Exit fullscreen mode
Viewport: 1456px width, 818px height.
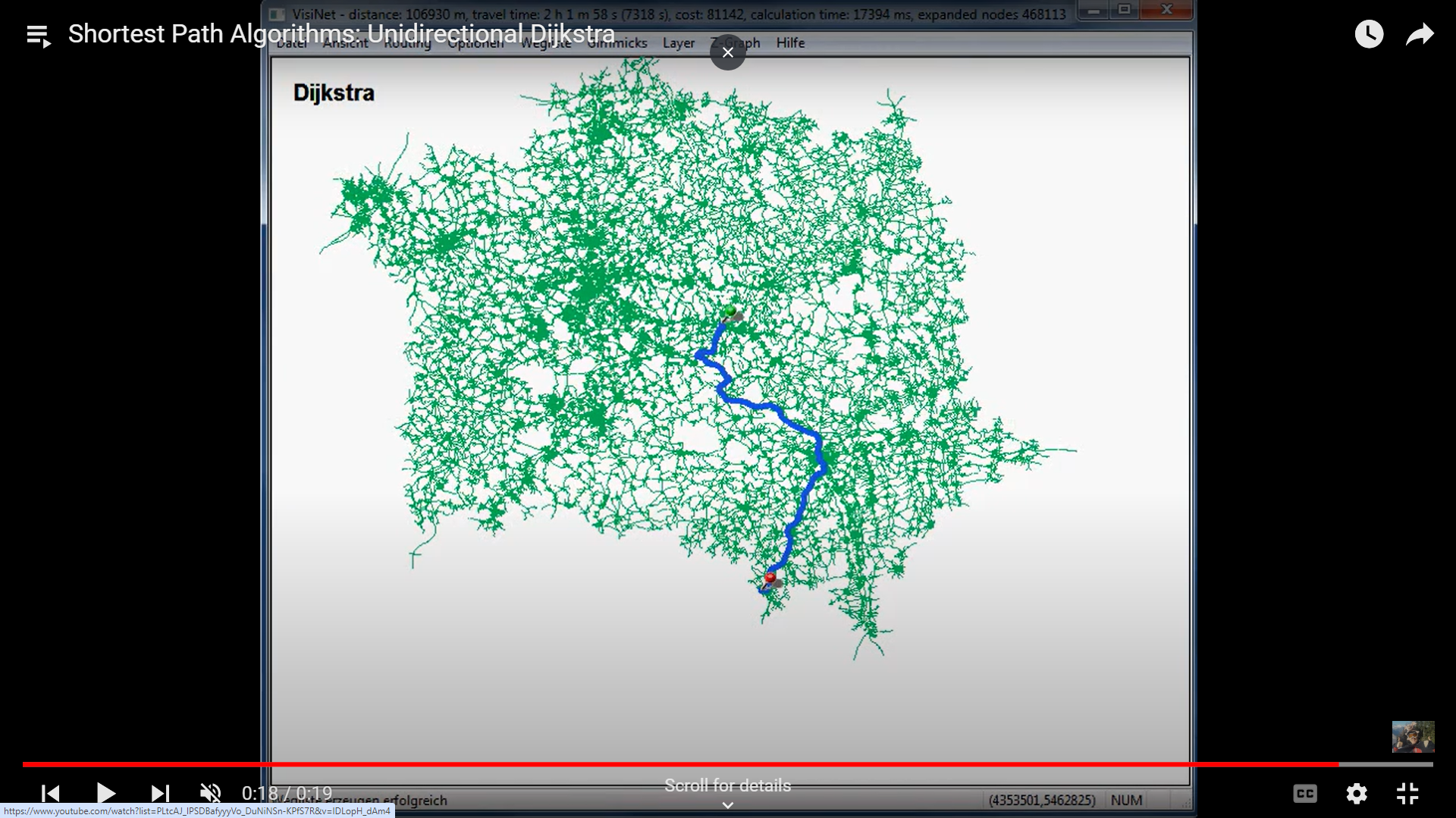click(x=1407, y=793)
